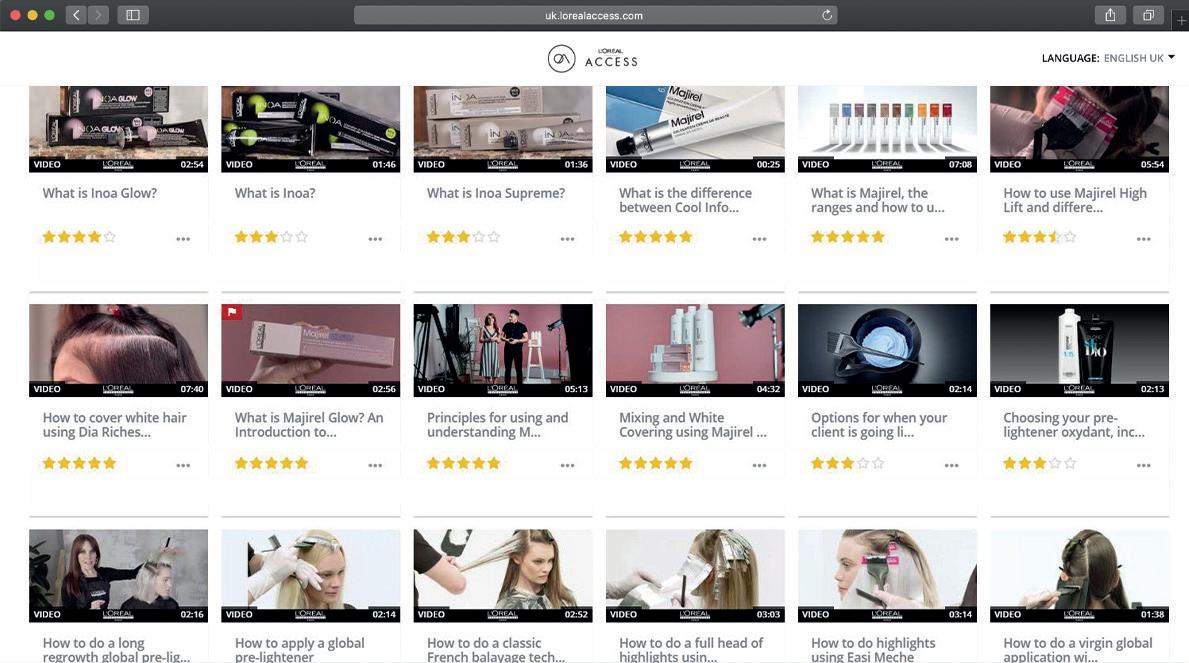Play the 02:14 mixing bowl video thumbnail

tap(887, 350)
